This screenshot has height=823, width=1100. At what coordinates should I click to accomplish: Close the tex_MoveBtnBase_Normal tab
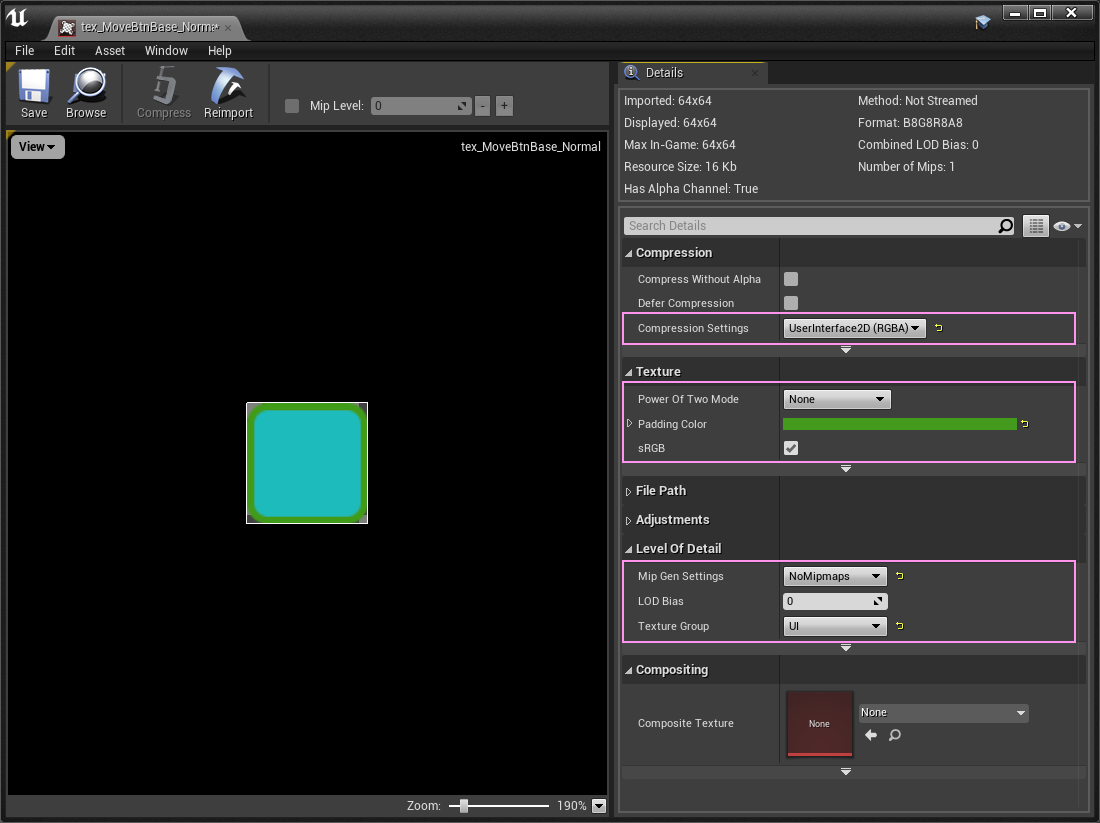(x=228, y=28)
